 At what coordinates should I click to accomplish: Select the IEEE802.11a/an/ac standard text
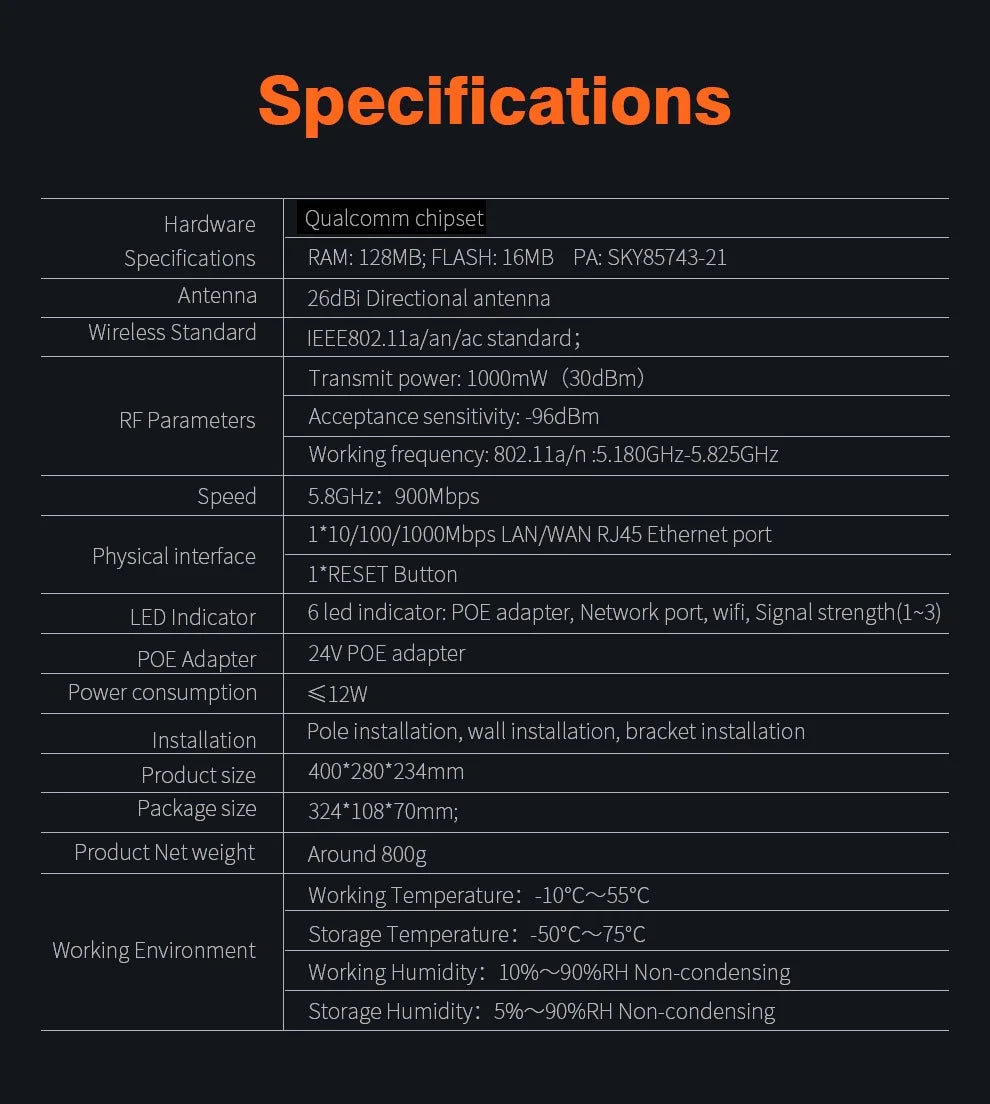tap(443, 338)
